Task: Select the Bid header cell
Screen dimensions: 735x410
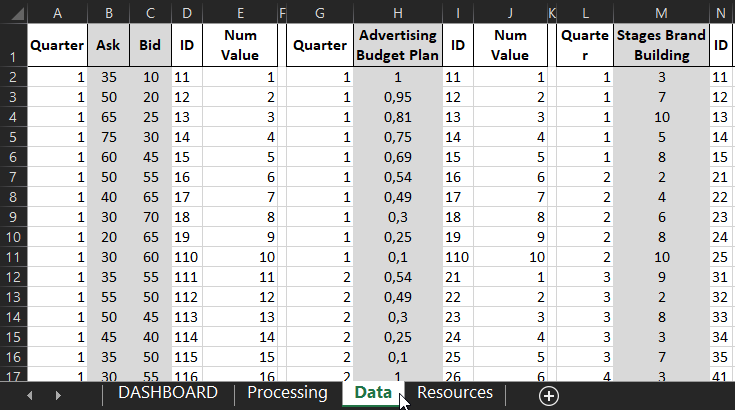Action: [x=149, y=45]
